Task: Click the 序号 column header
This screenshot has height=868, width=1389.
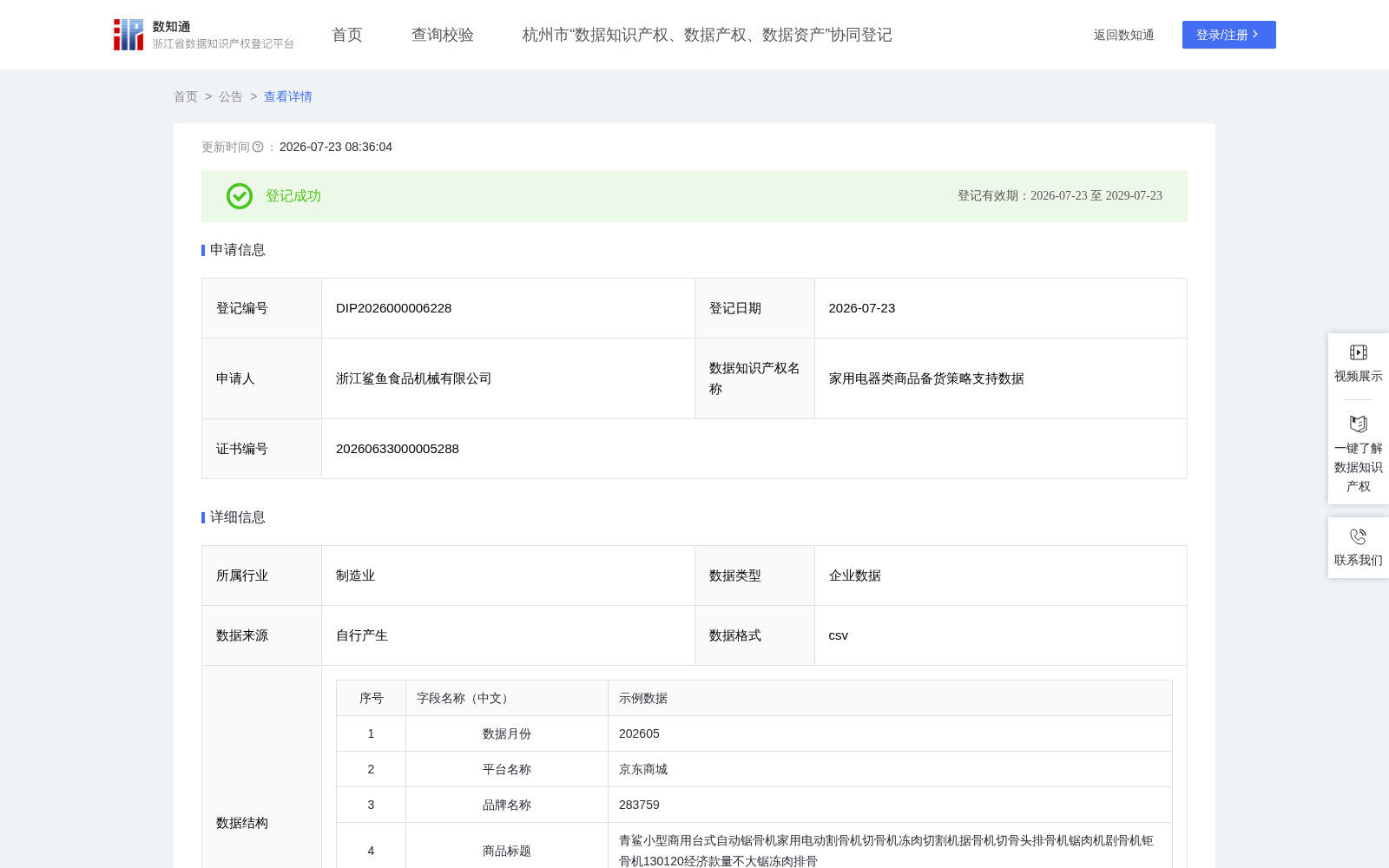Action: (372, 698)
